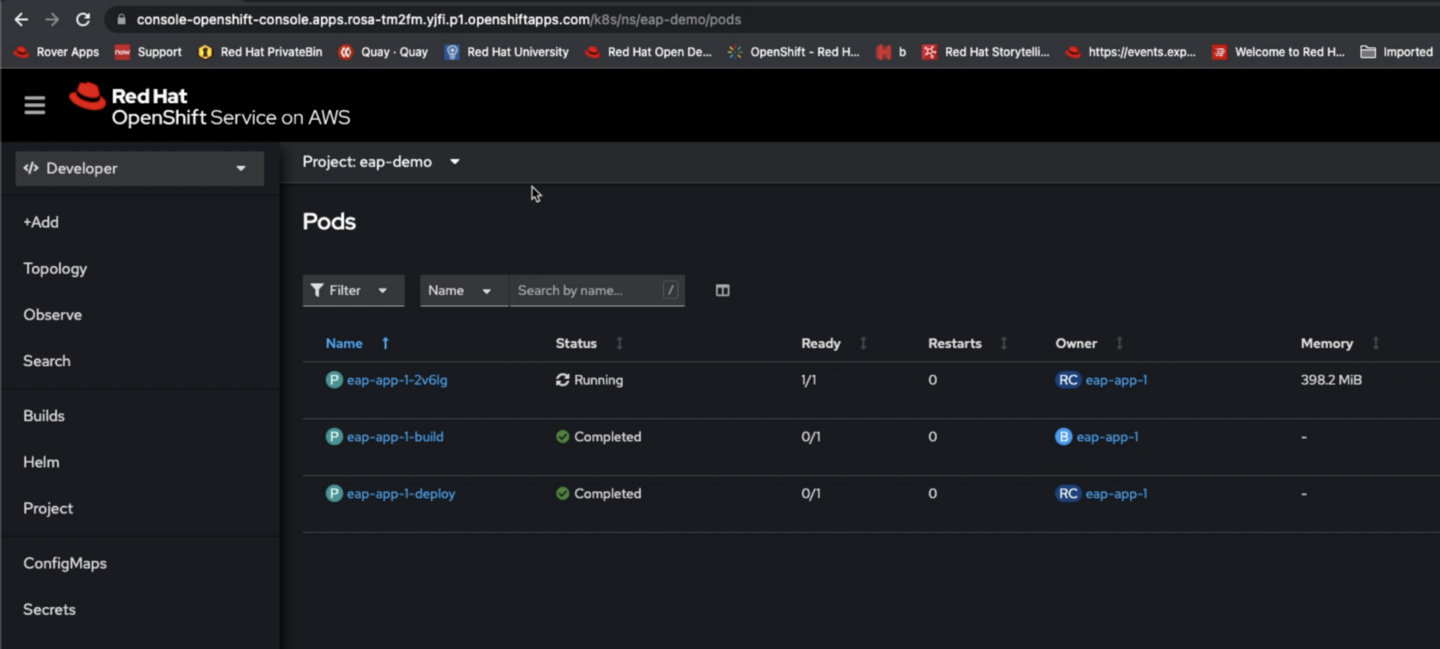
Task: Reload the page with browser refresh icon
Action: (83, 19)
